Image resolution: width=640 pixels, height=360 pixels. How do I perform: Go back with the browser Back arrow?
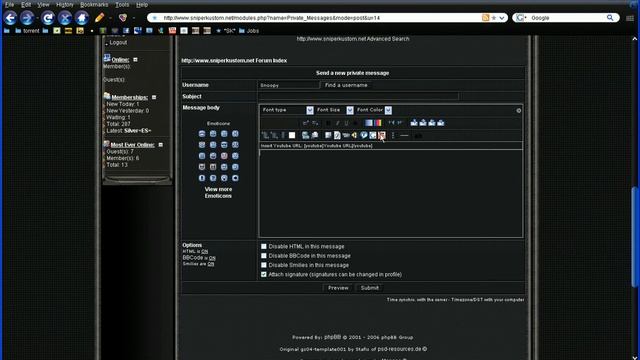point(10,18)
